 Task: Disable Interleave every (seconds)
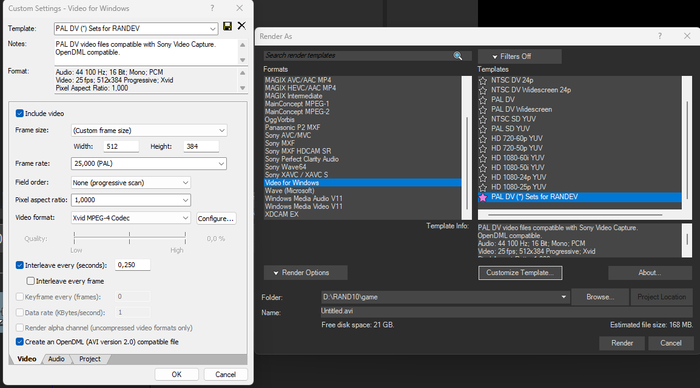(20, 265)
